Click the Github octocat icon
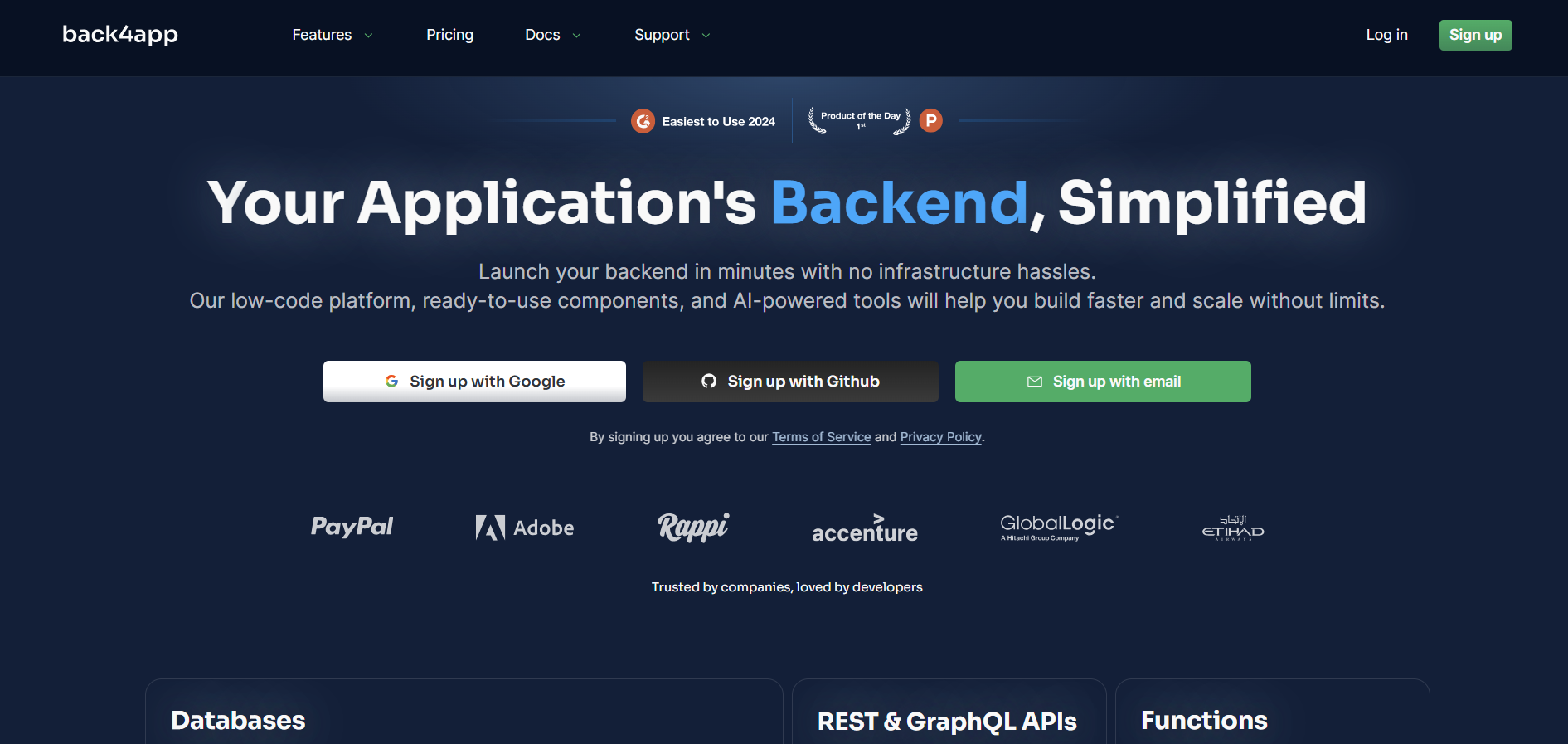 [708, 382]
